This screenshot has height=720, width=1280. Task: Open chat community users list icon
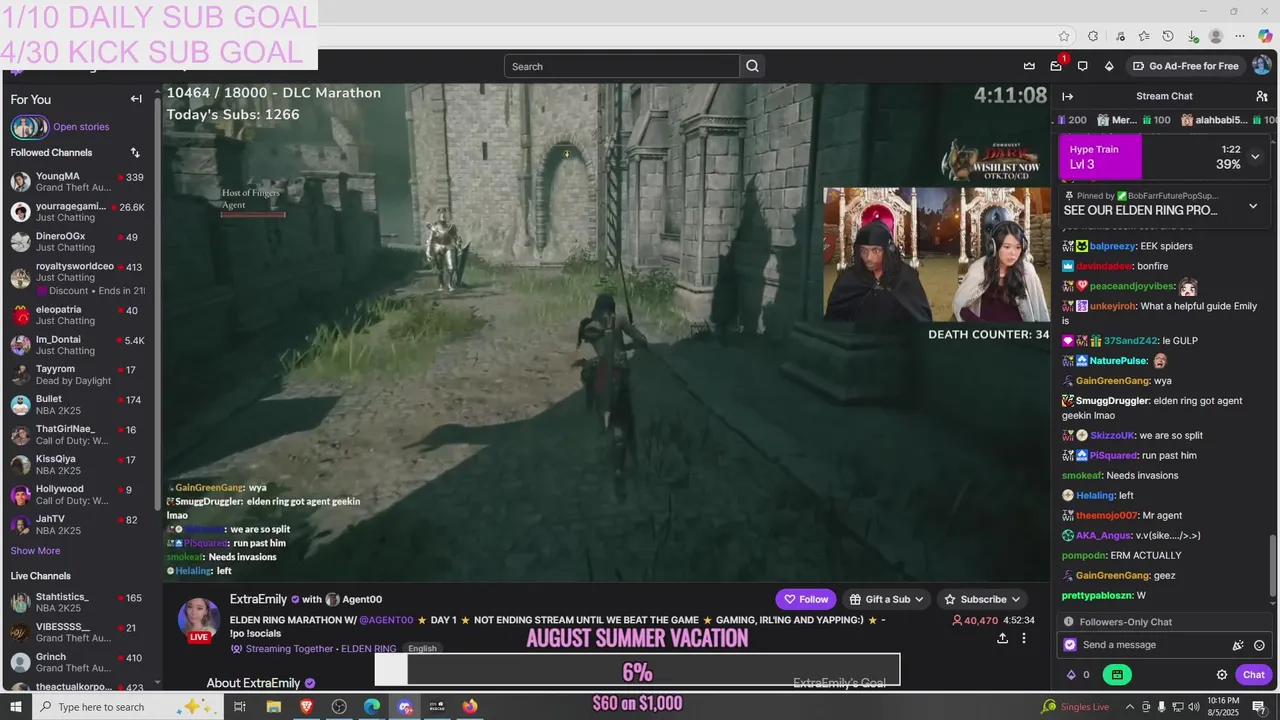[1262, 96]
